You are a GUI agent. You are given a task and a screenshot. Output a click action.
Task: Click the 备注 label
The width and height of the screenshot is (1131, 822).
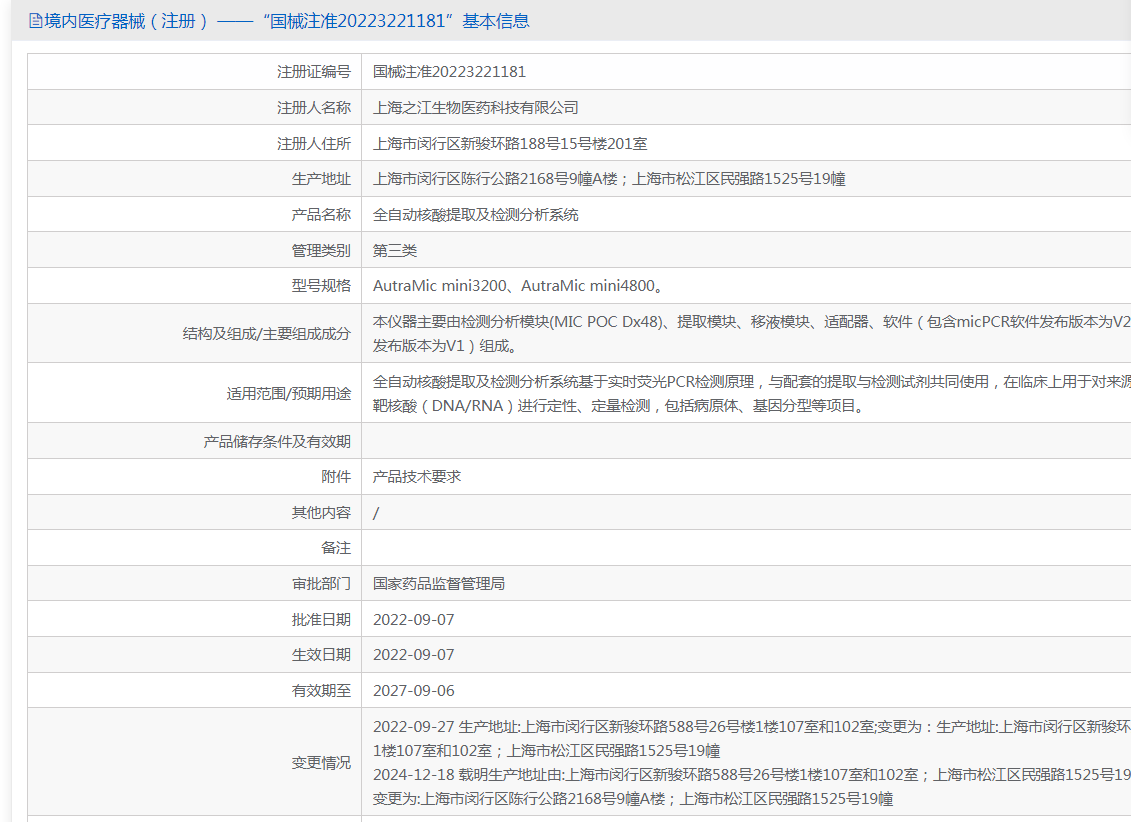click(336, 548)
